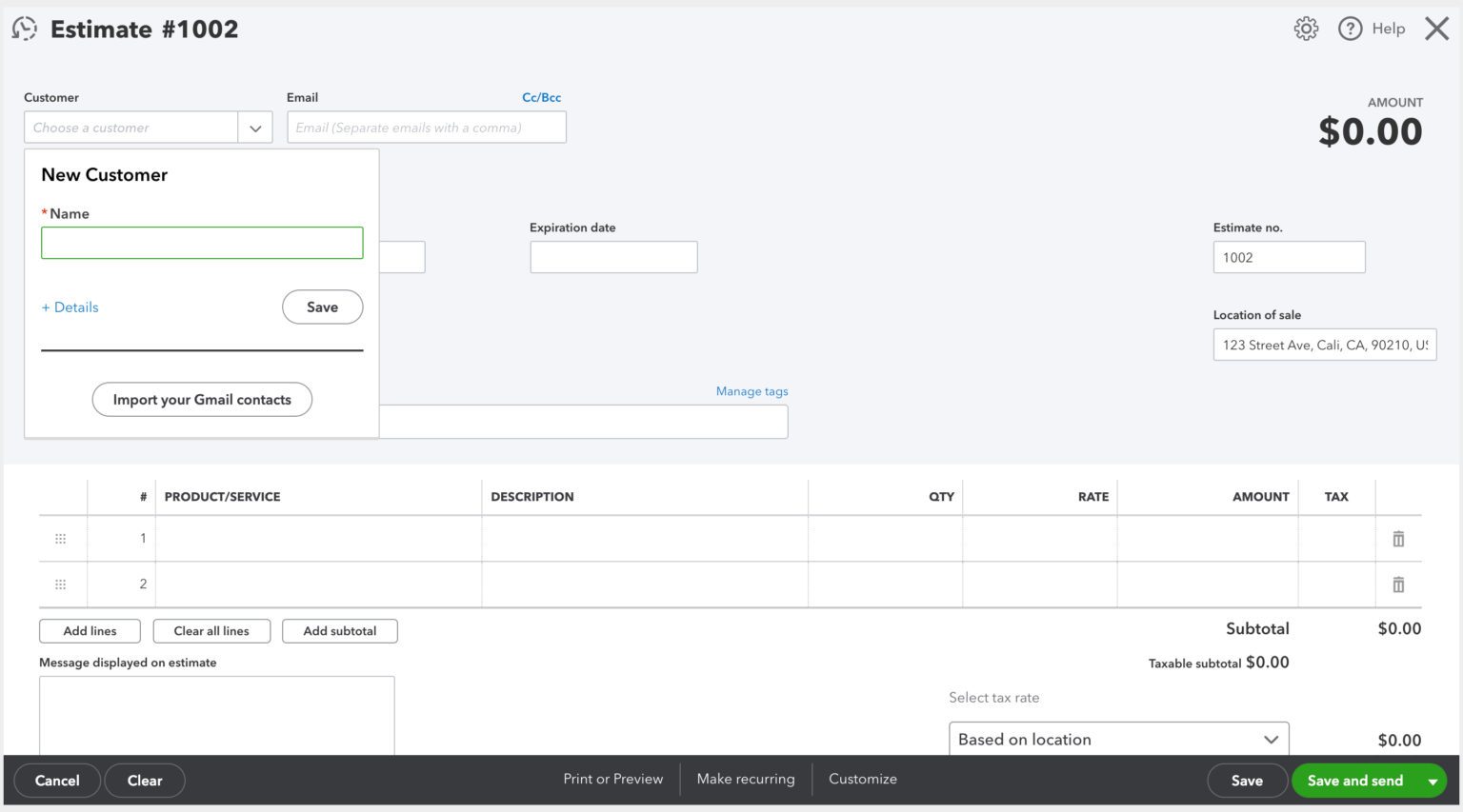This screenshot has height=812, width=1463.
Task: Click Import your Gmail contacts
Action: 202,399
